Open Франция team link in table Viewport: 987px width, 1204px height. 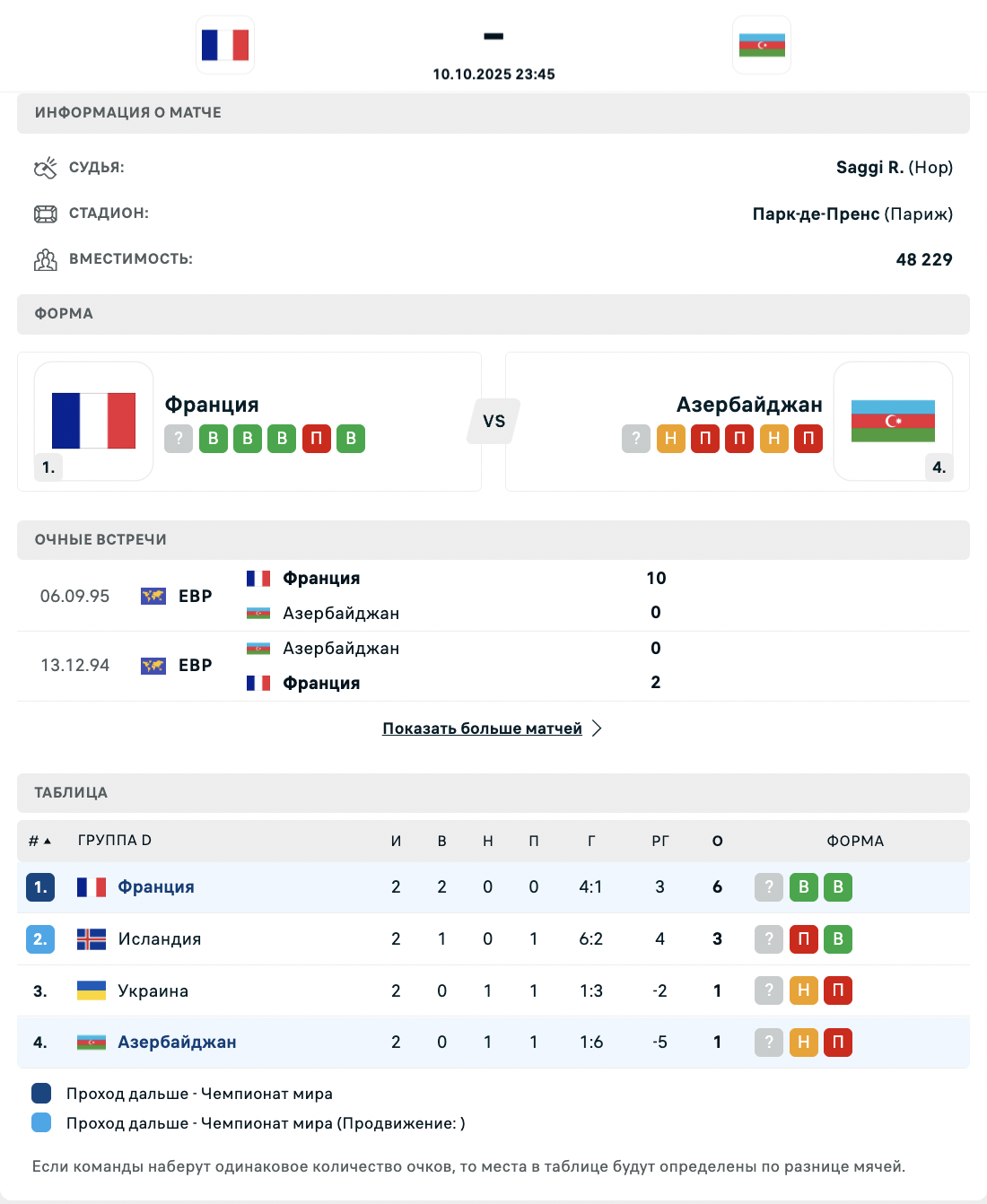tap(156, 887)
